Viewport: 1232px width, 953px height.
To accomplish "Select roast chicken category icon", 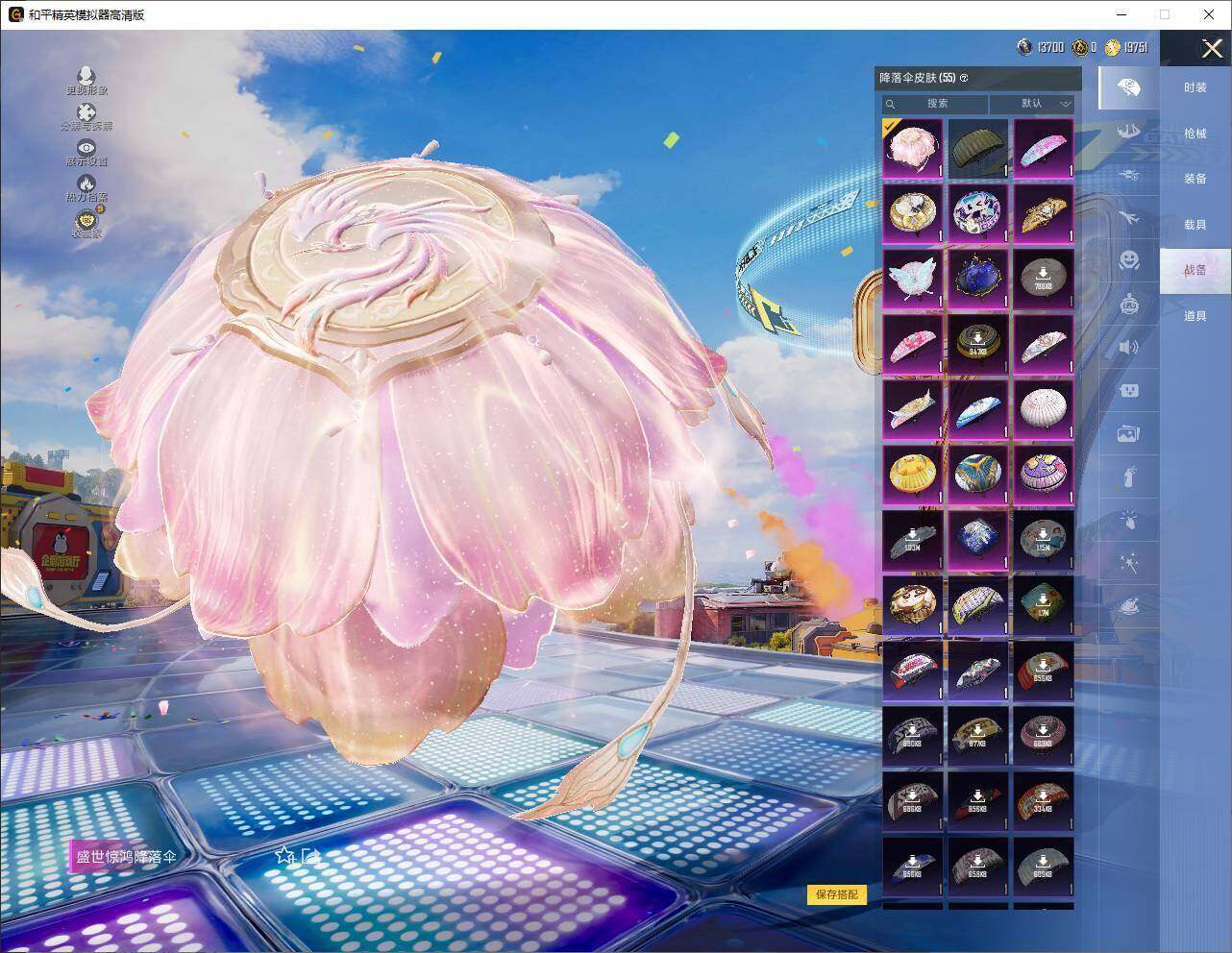I will coord(1128,606).
